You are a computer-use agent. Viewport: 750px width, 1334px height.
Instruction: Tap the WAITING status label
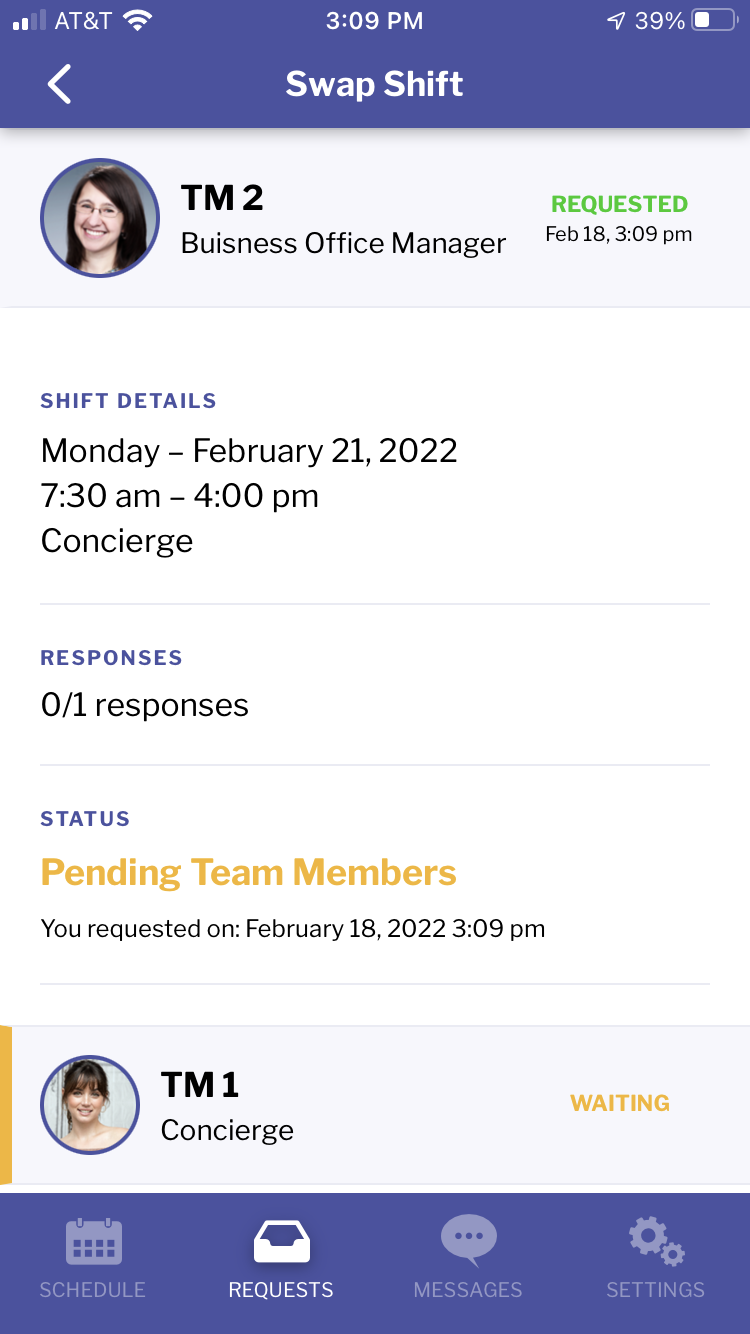(x=620, y=1103)
